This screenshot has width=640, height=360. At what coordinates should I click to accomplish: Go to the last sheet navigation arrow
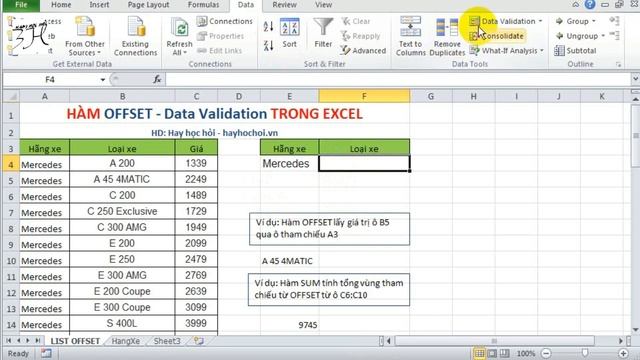[x=38, y=340]
